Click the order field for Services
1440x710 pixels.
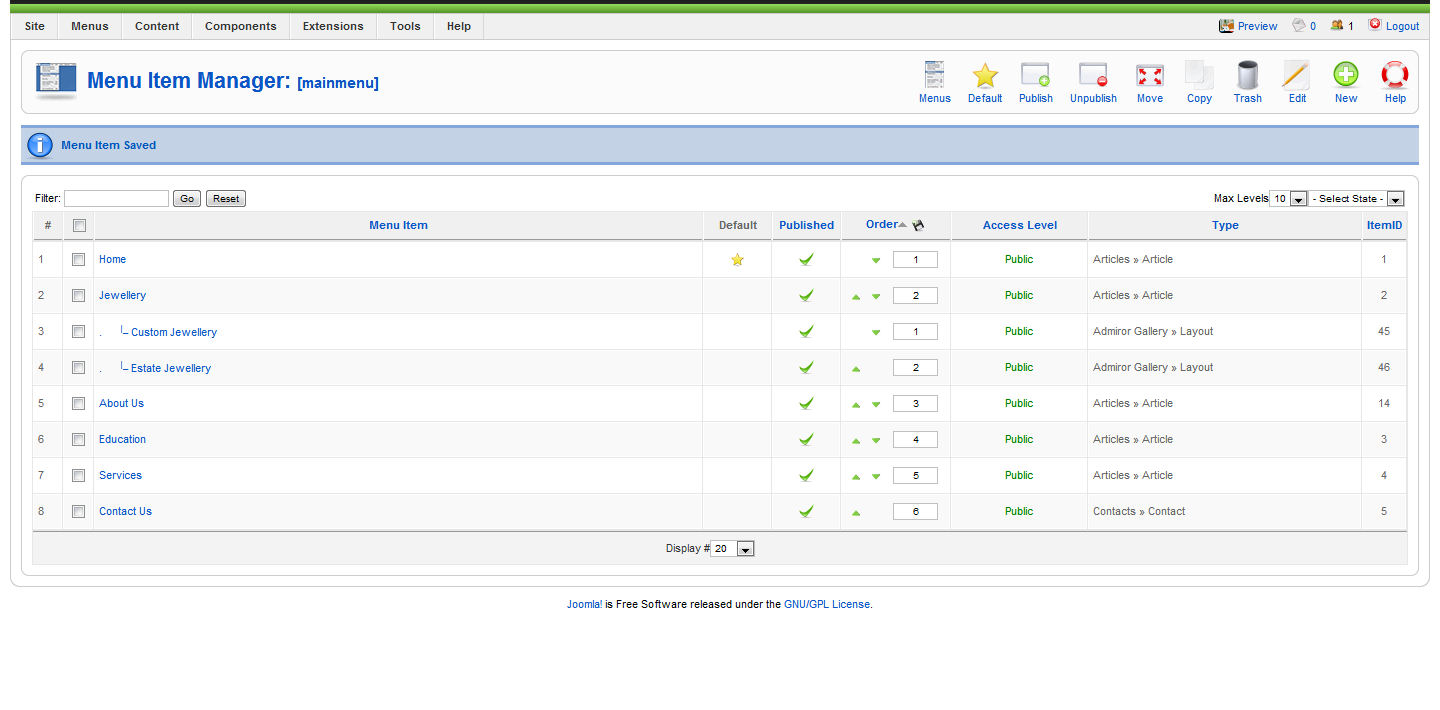pos(915,475)
